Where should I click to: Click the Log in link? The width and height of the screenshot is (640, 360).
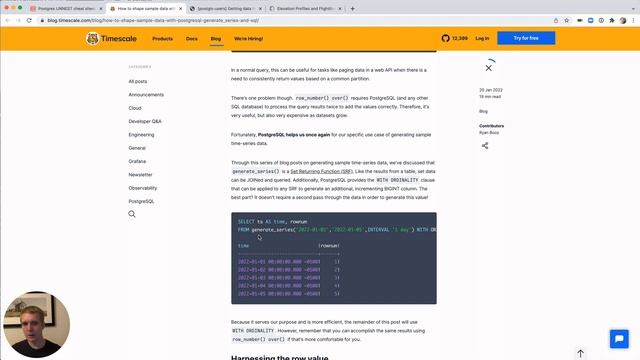482,38
